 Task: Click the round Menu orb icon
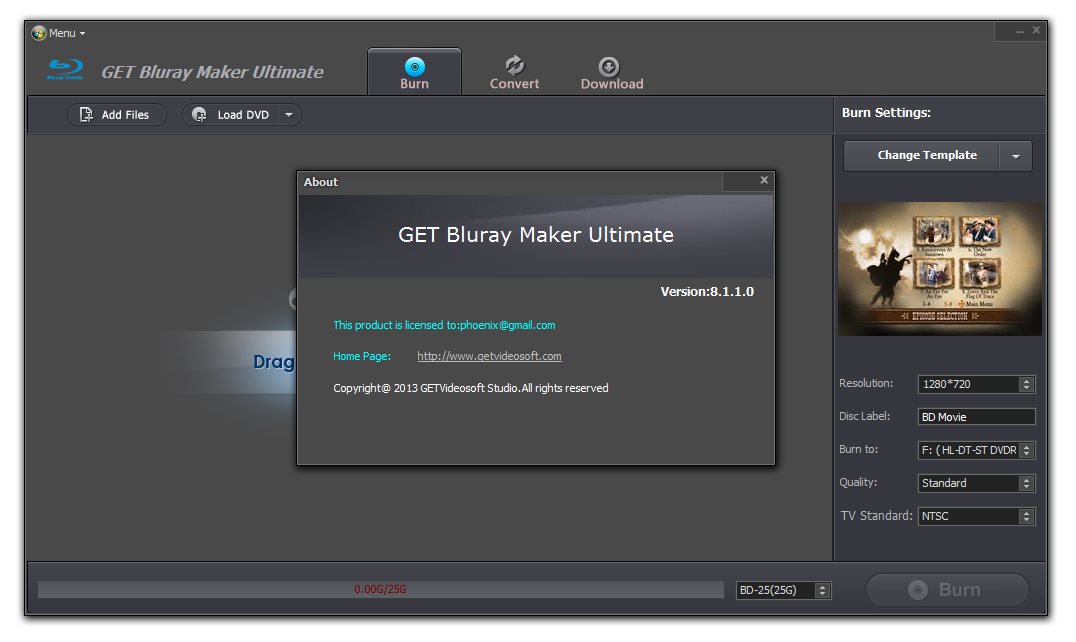point(39,33)
